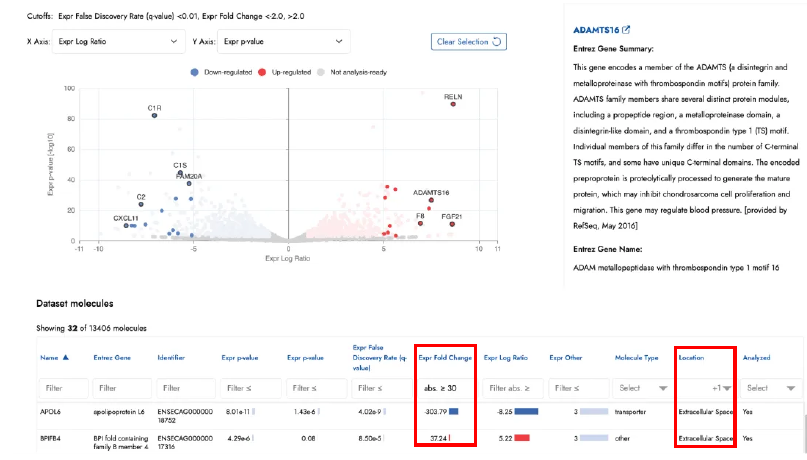Viewport: 807px width, 460px height.
Task: Click the RELN data point on plot
Action: 452,104
